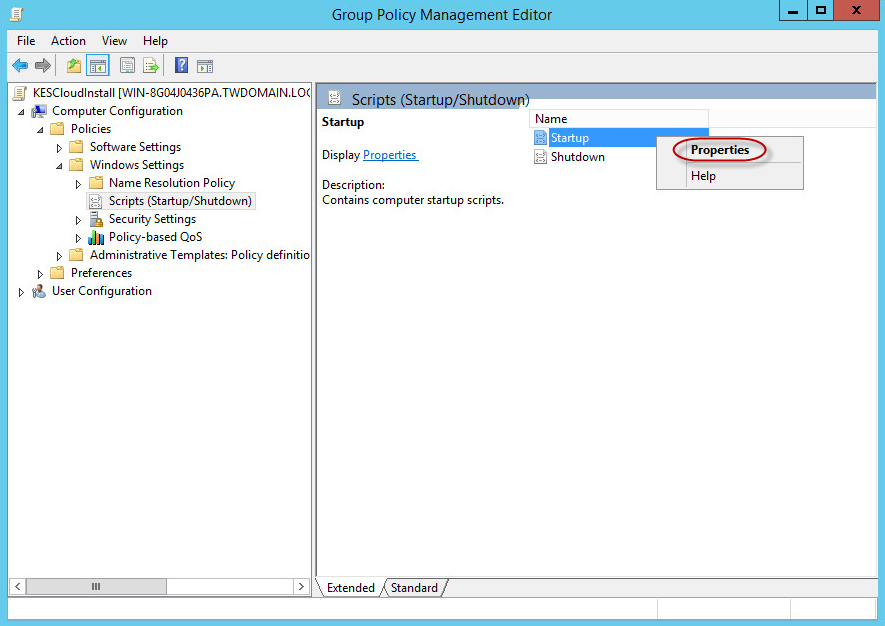This screenshot has width=885, height=626.
Task: Expand the Software Settings node
Action: point(58,146)
